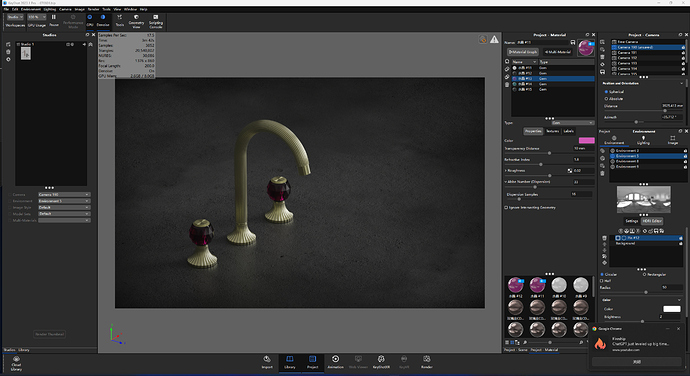Viewport: 690px width, 376px height.
Task: Open the material Type dropdown showing Gem
Action: click(x=573, y=123)
